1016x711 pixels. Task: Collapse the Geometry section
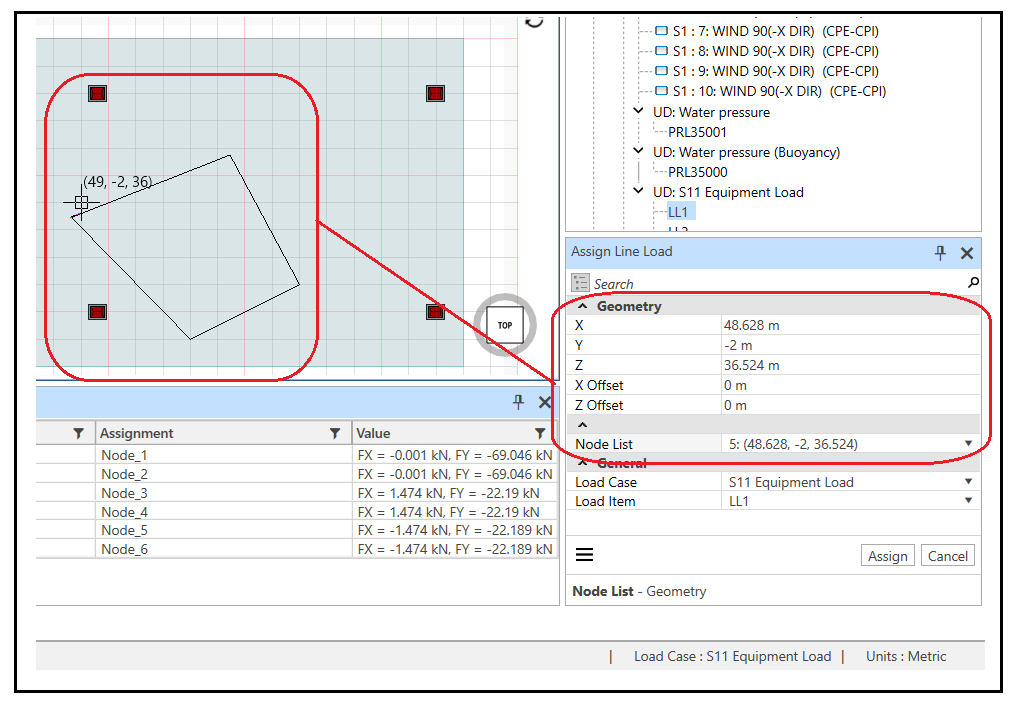[582, 307]
